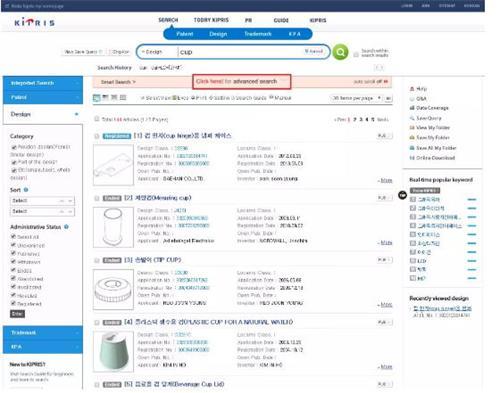Expand the Trademark section in left sidebar

point(43,333)
